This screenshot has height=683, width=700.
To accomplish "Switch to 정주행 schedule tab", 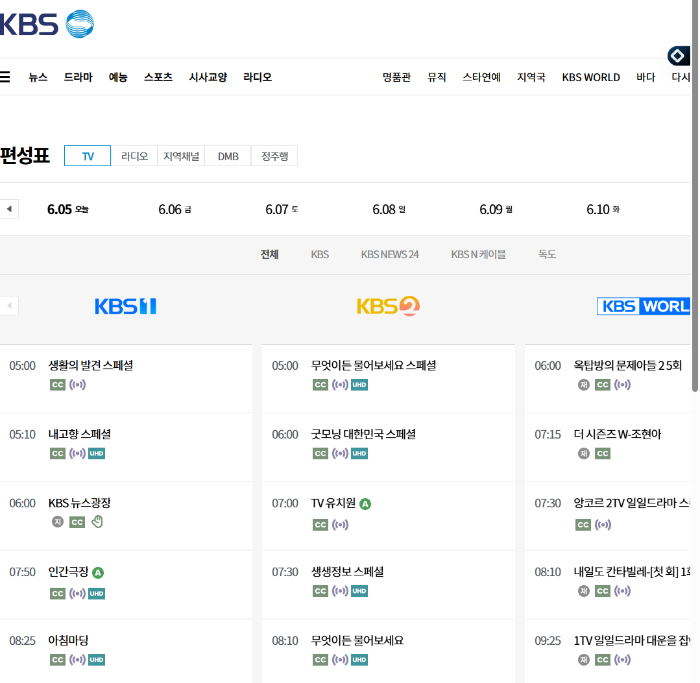I will click(275, 156).
